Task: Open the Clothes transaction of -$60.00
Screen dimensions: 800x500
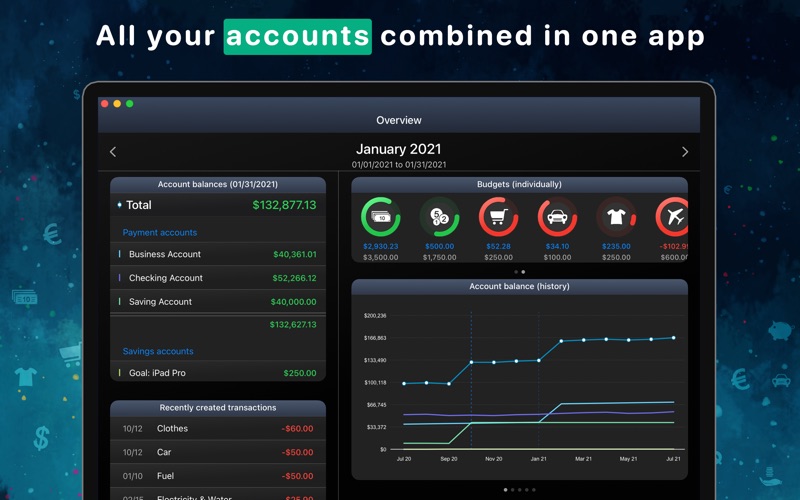Action: click(x=218, y=429)
